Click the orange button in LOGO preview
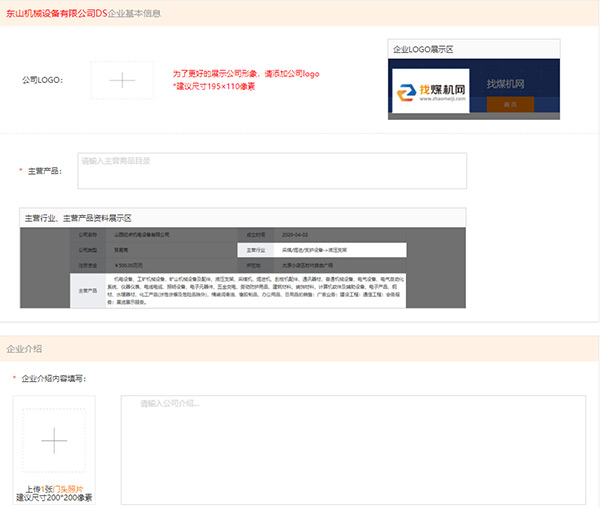The image size is (600, 508). click(x=510, y=104)
